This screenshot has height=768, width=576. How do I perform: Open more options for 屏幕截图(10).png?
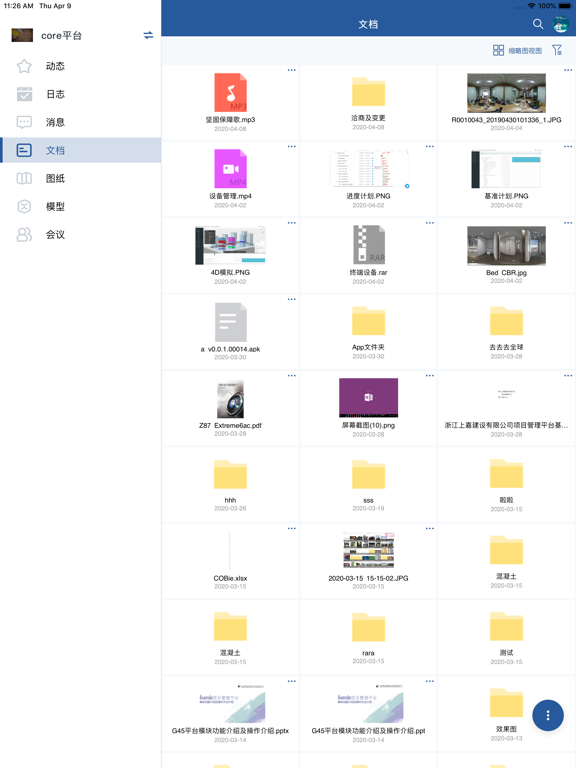[x=430, y=376]
